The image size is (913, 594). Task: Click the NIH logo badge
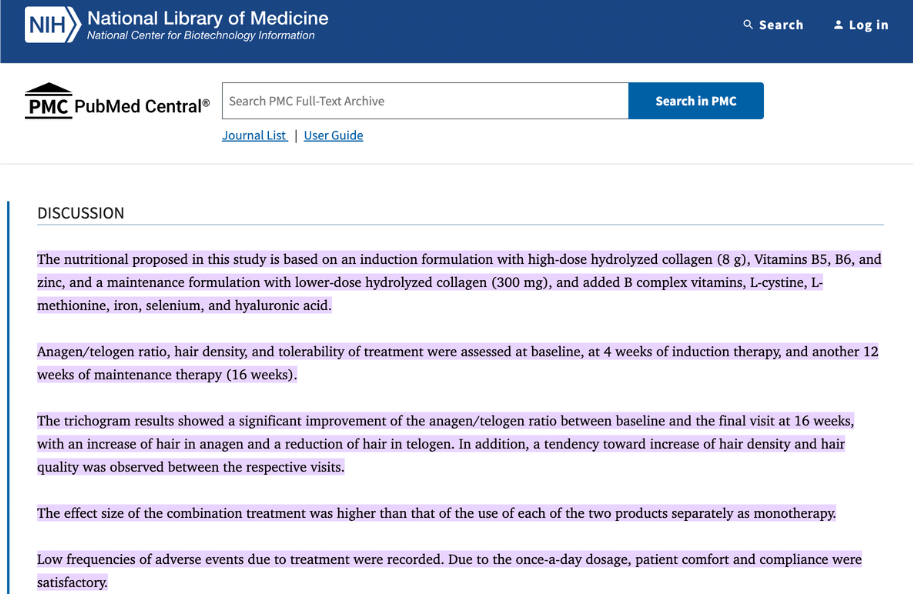click(x=52, y=25)
